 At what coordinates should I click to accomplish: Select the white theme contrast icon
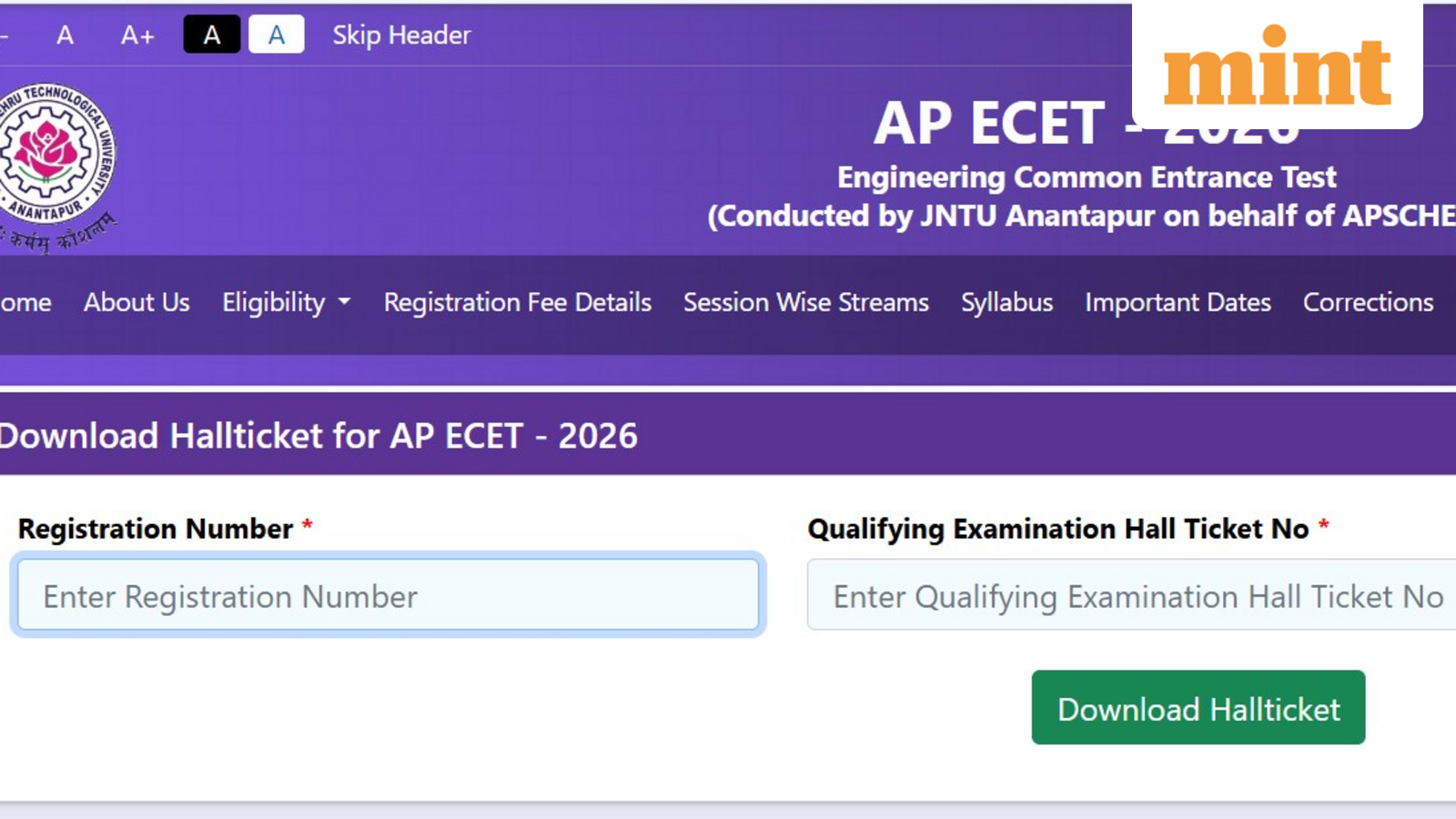pos(276,35)
